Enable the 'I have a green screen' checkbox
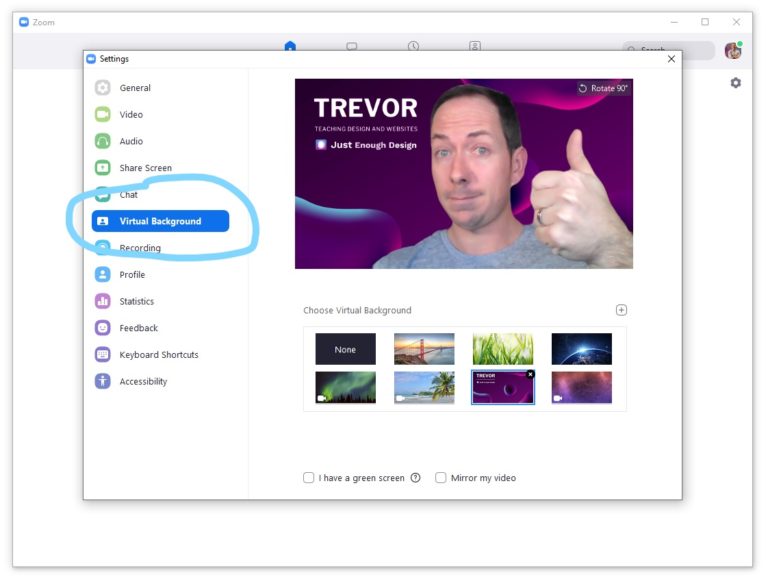 [309, 478]
